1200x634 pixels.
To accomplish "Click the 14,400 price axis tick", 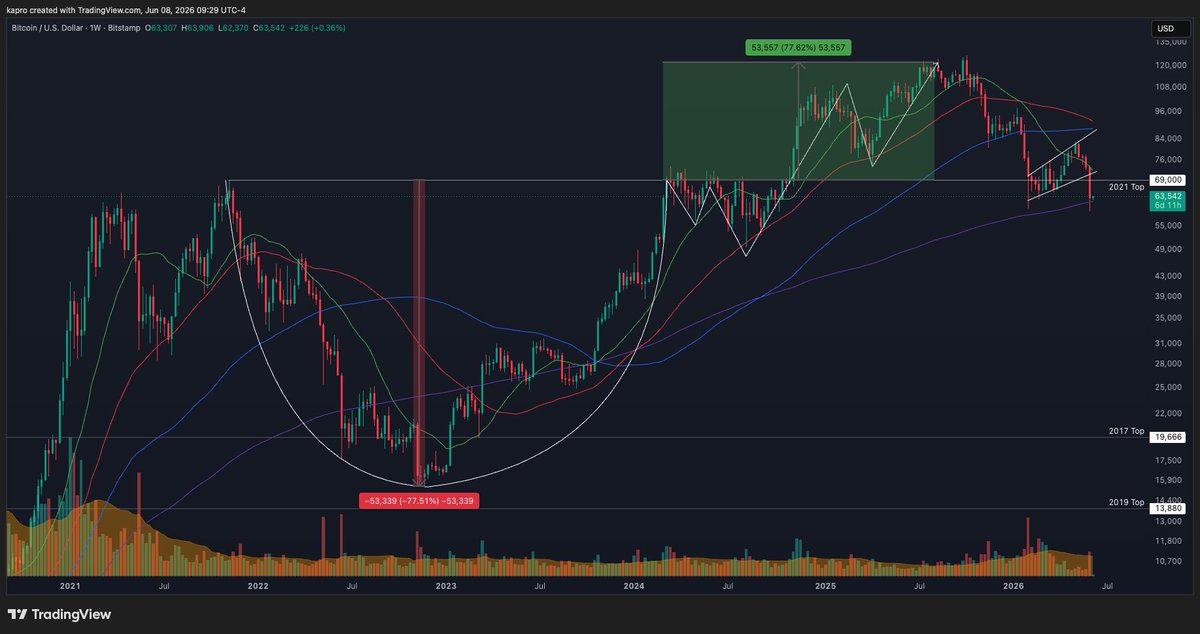I will (x=1168, y=499).
